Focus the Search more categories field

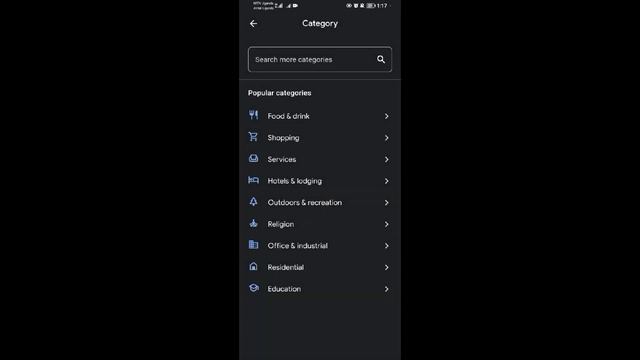[x=320, y=60]
